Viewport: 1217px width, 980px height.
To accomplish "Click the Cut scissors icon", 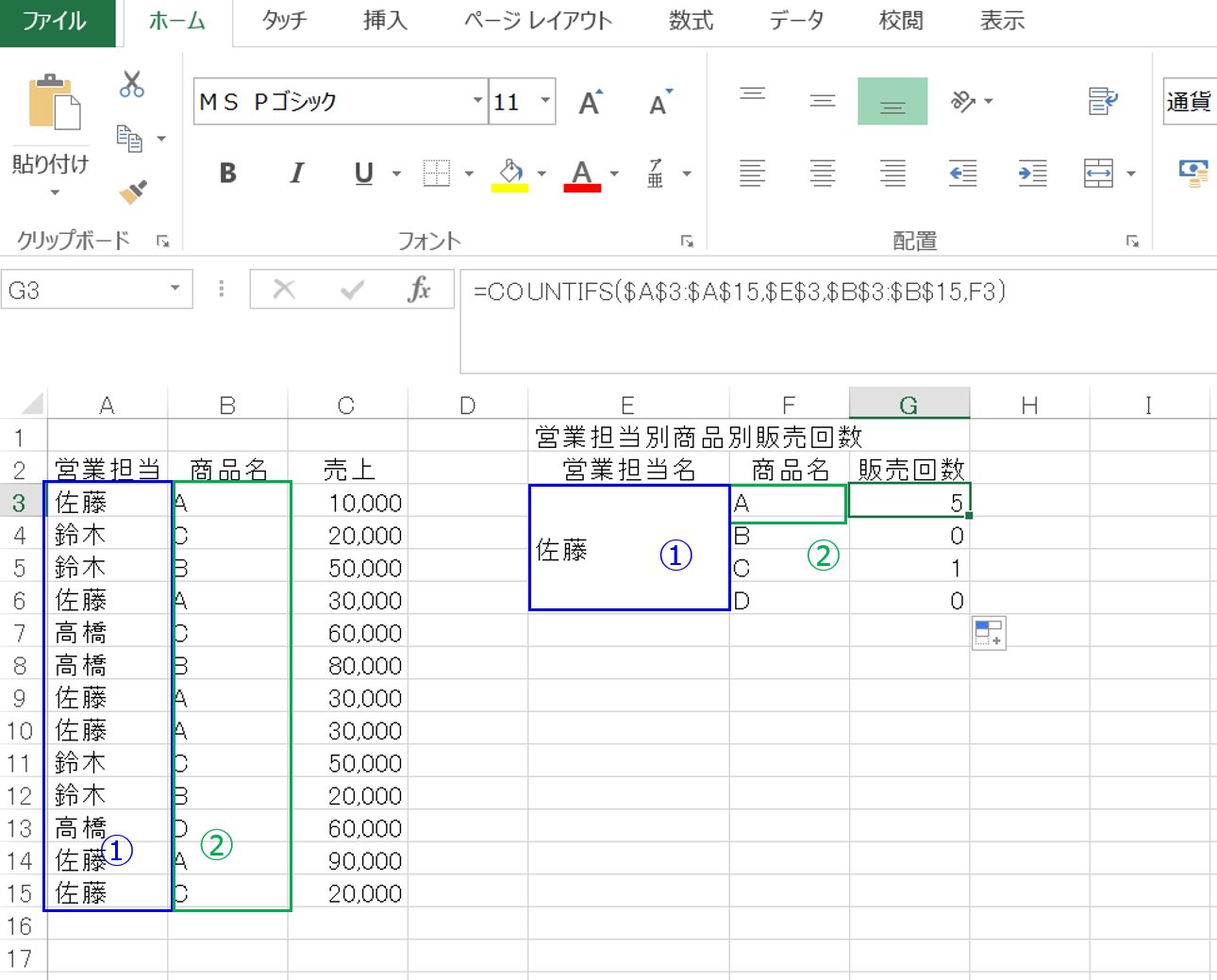I will click(x=132, y=85).
